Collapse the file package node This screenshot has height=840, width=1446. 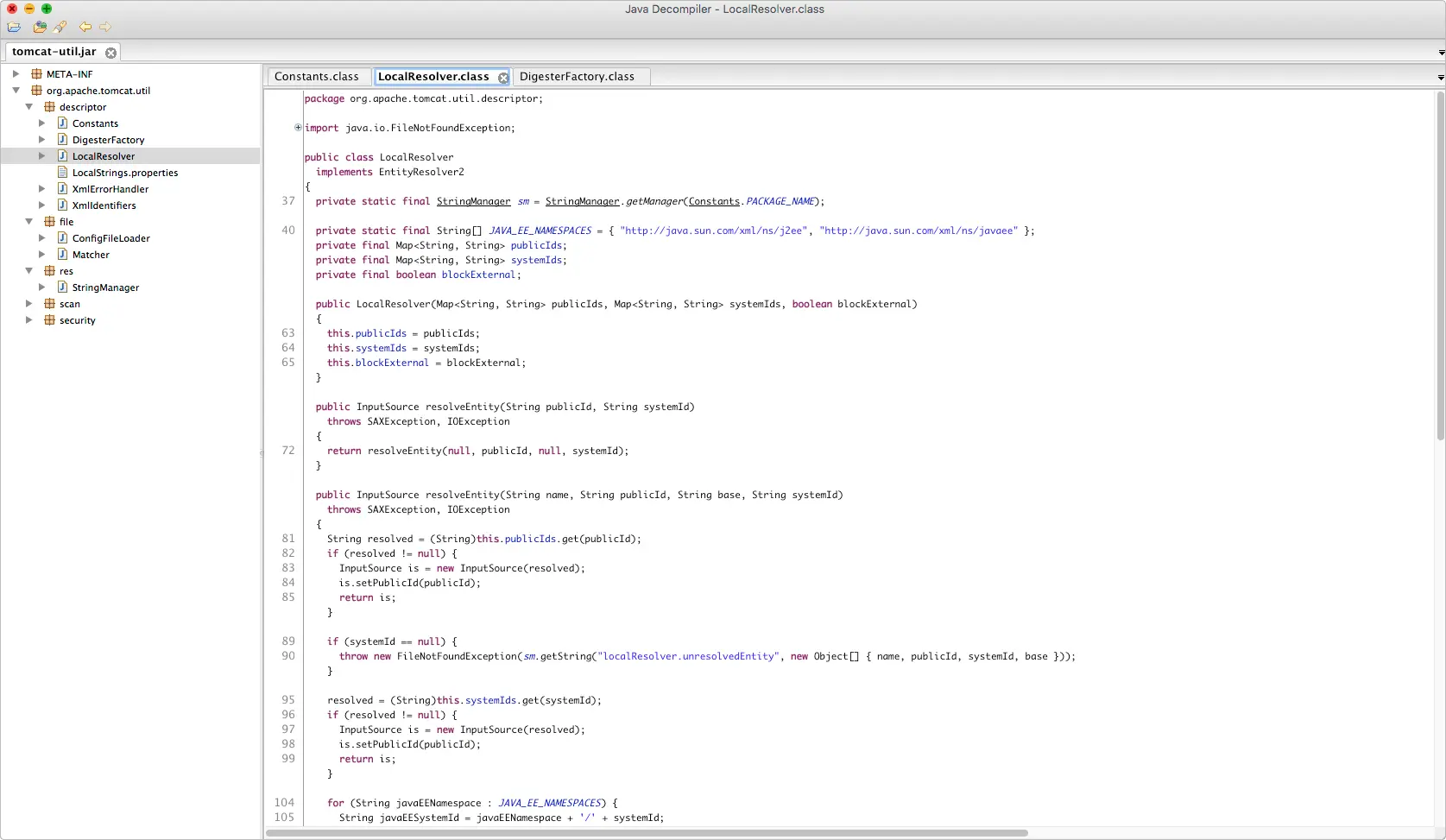click(28, 222)
